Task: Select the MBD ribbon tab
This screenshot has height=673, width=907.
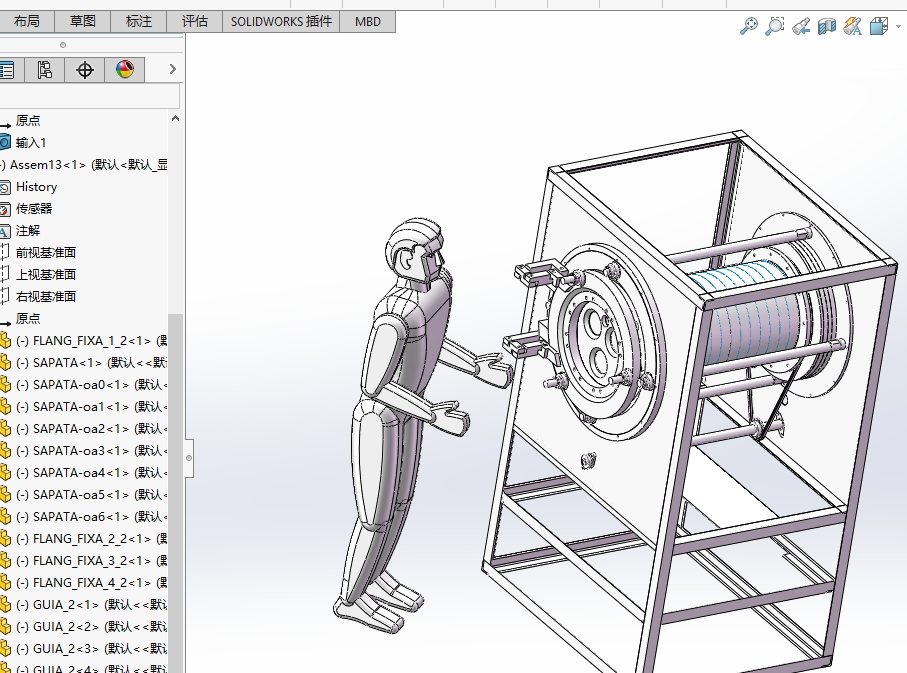Action: [367, 21]
